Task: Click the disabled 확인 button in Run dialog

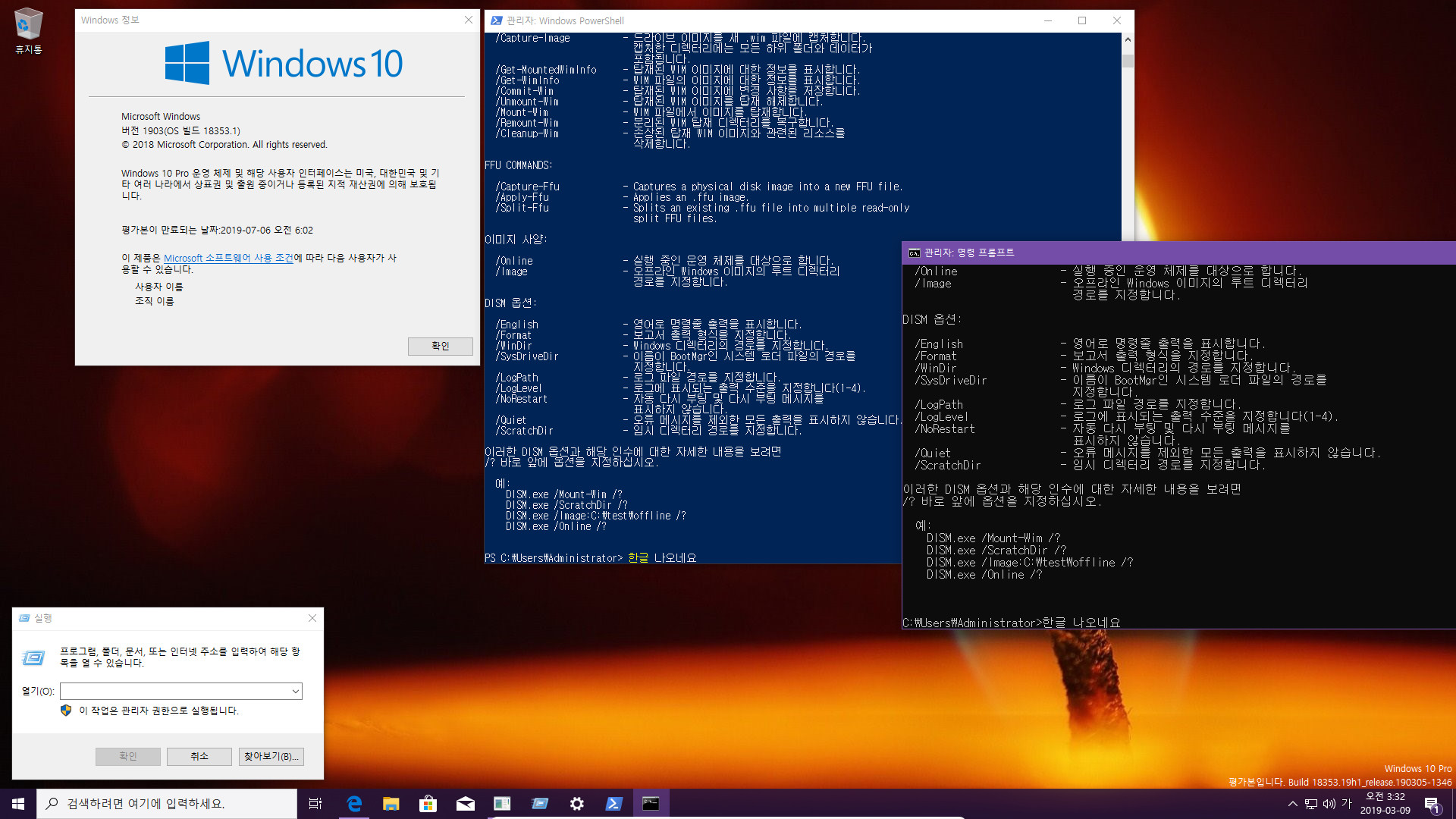Action: point(128,756)
